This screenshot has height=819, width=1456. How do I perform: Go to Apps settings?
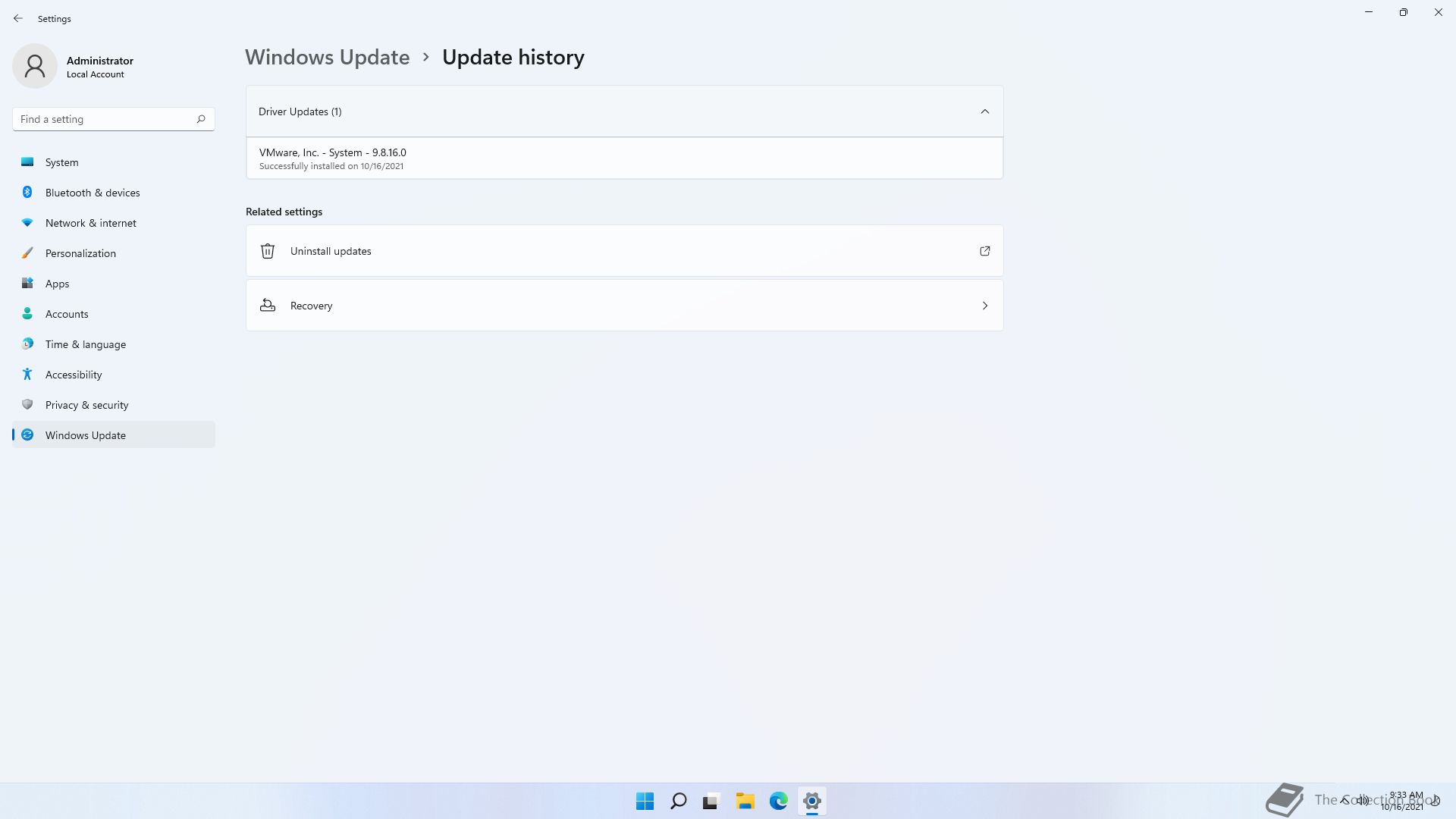114,284
